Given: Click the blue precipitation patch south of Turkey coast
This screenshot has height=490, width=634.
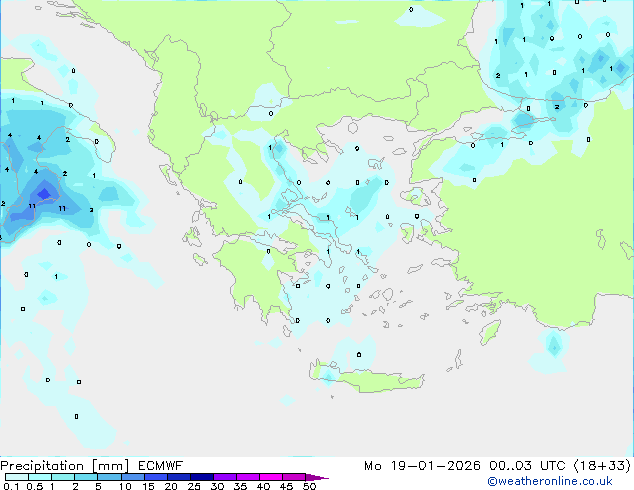Looking at the screenshot, I should click(554, 346).
